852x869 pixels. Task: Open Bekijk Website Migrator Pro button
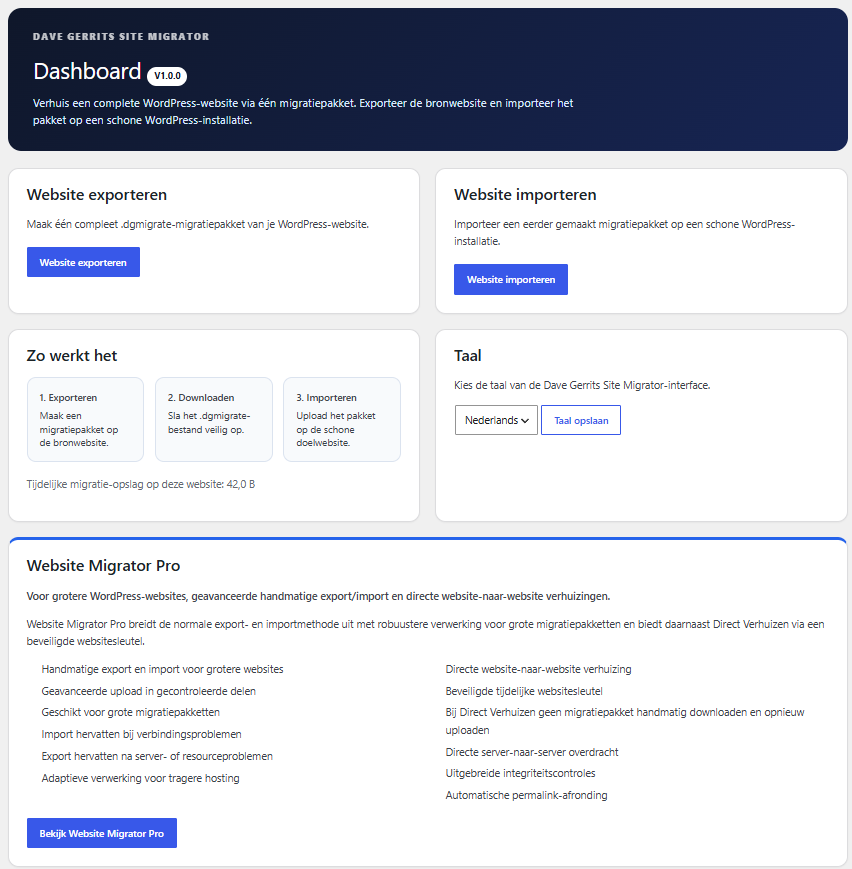[x=102, y=833]
